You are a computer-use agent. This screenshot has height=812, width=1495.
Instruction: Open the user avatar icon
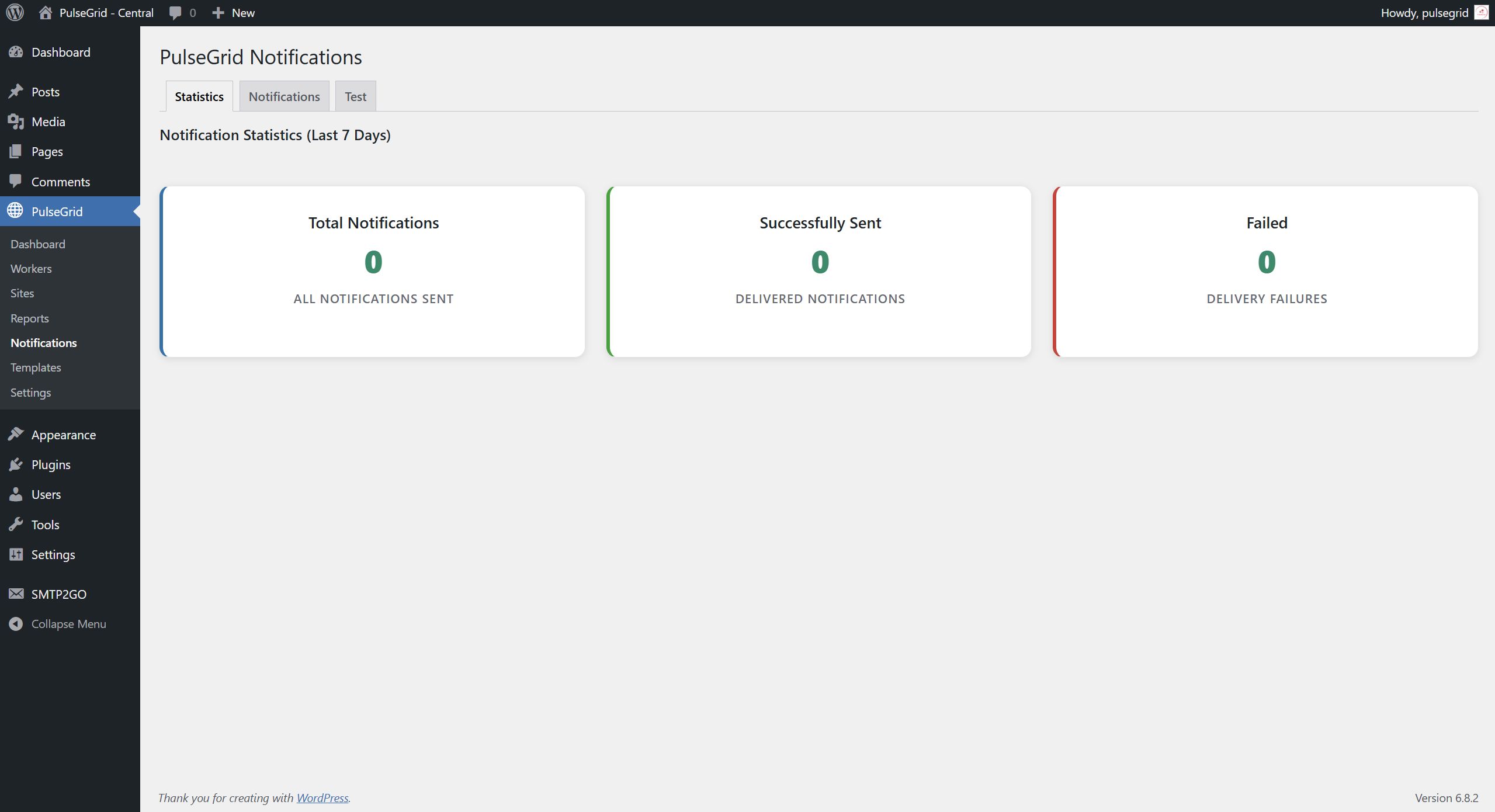[x=1481, y=12]
